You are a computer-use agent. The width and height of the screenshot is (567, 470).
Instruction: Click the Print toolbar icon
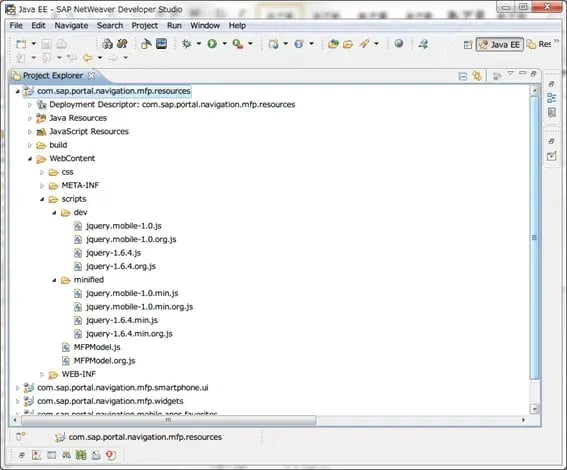click(62, 44)
